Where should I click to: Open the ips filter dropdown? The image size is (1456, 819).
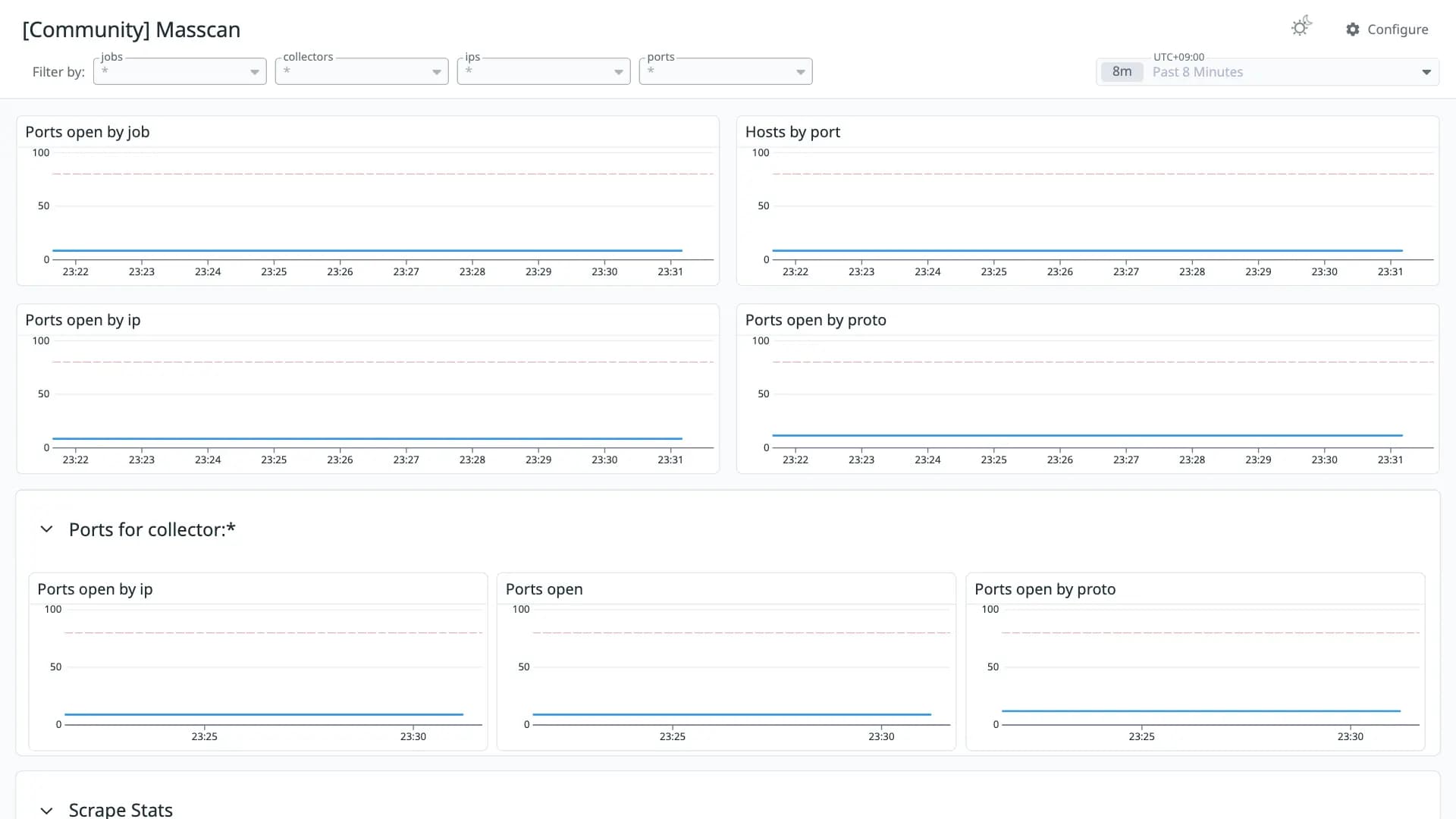pyautogui.click(x=544, y=71)
